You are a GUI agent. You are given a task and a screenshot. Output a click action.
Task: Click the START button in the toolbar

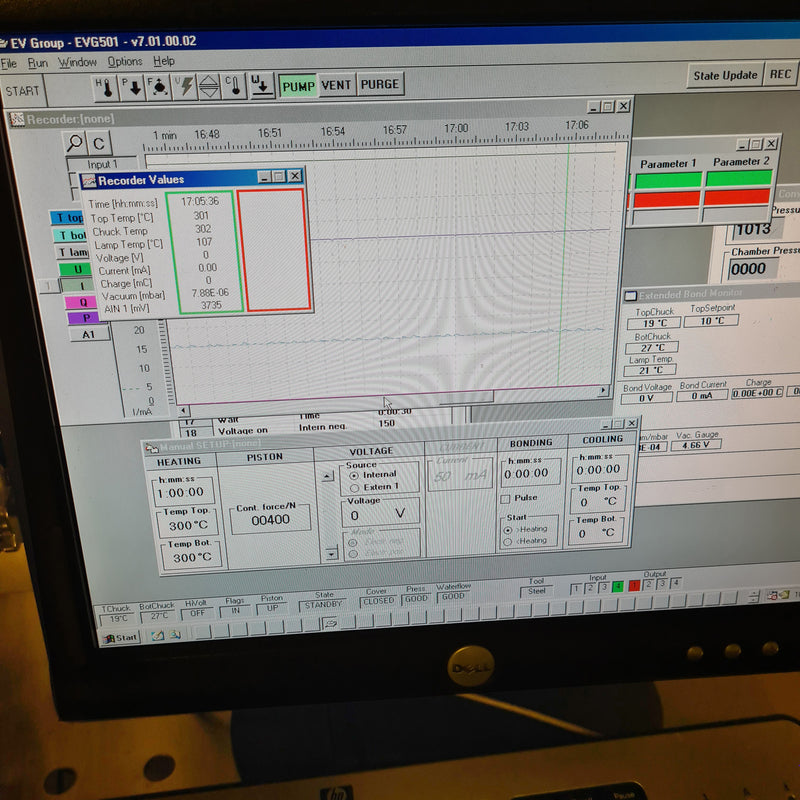[x=22, y=91]
